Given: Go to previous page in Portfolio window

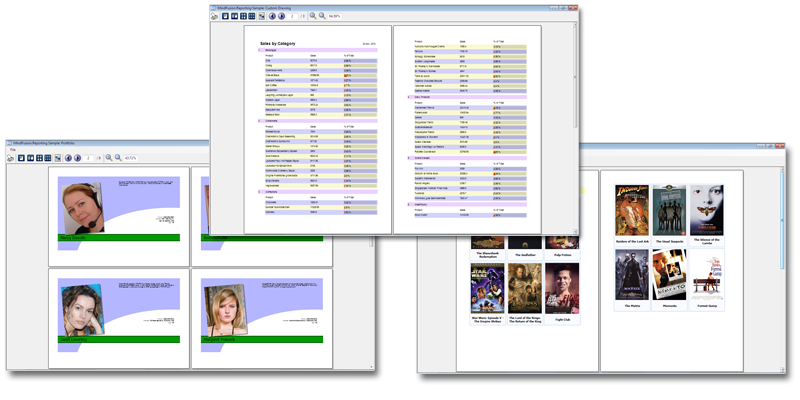Looking at the screenshot, I should click(x=68, y=158).
